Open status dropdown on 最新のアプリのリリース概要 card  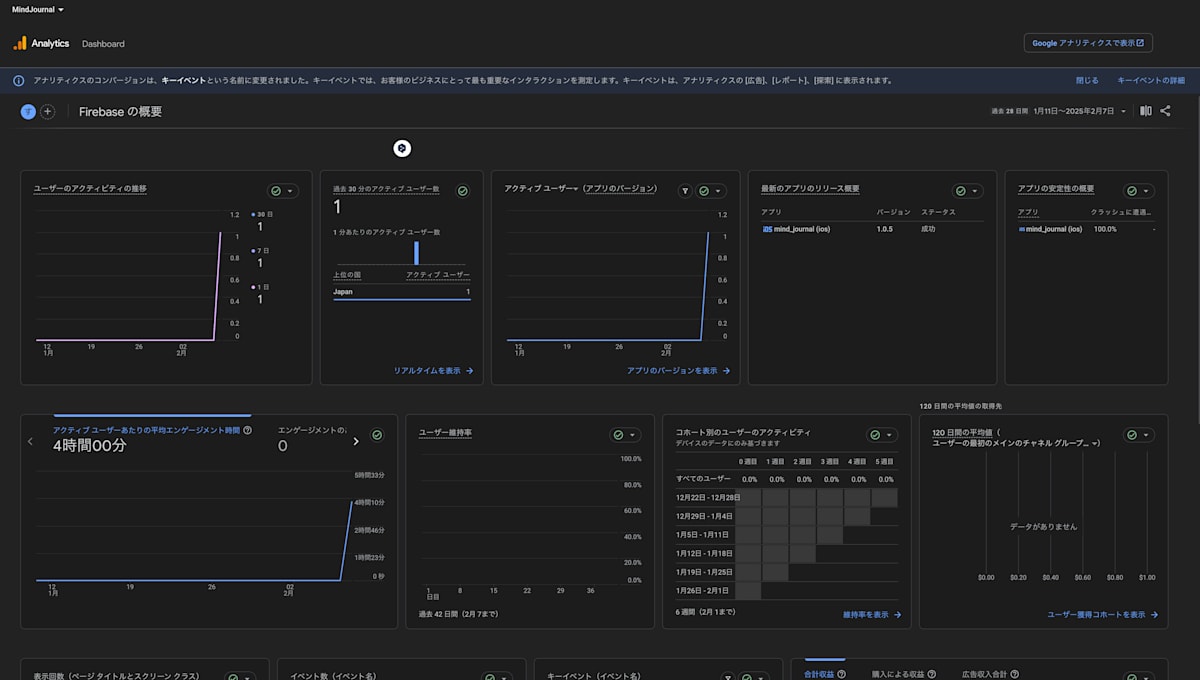coord(968,191)
